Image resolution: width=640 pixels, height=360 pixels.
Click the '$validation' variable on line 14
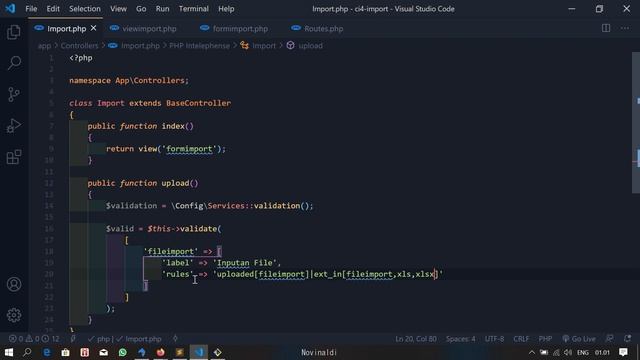point(131,206)
